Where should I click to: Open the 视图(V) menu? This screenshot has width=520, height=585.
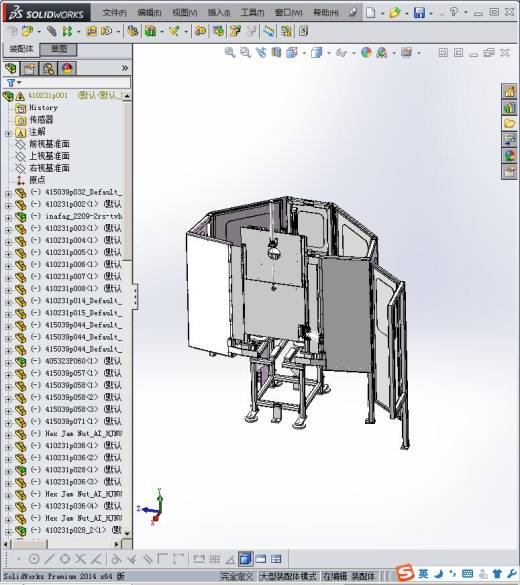point(185,13)
